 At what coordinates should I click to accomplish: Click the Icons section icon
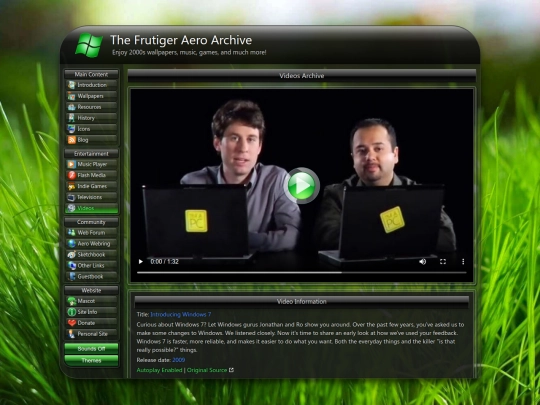pos(71,129)
